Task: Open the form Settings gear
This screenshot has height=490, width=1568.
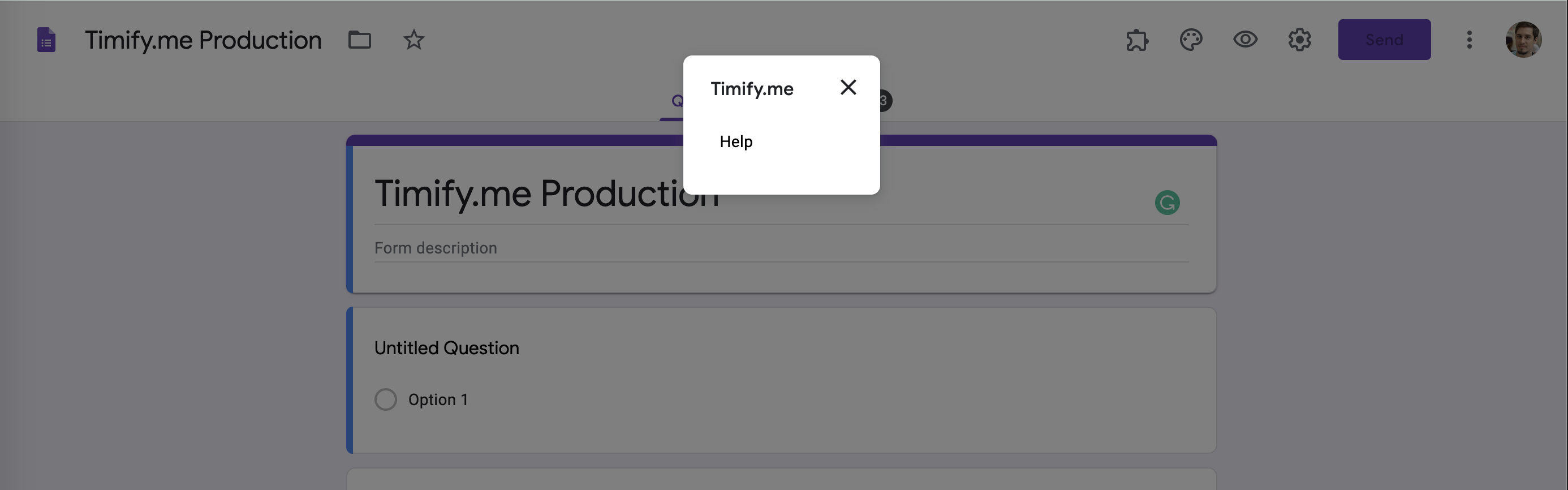Action: click(x=1299, y=40)
